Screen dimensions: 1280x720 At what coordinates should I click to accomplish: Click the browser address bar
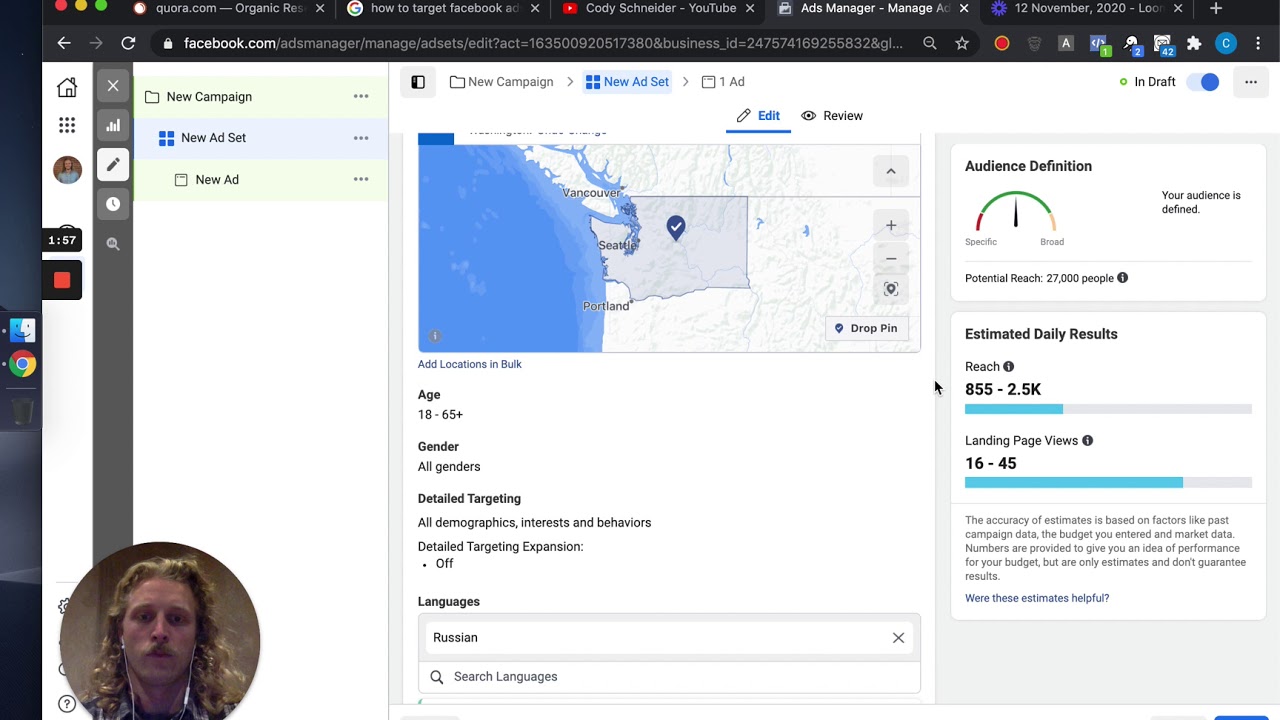point(543,44)
